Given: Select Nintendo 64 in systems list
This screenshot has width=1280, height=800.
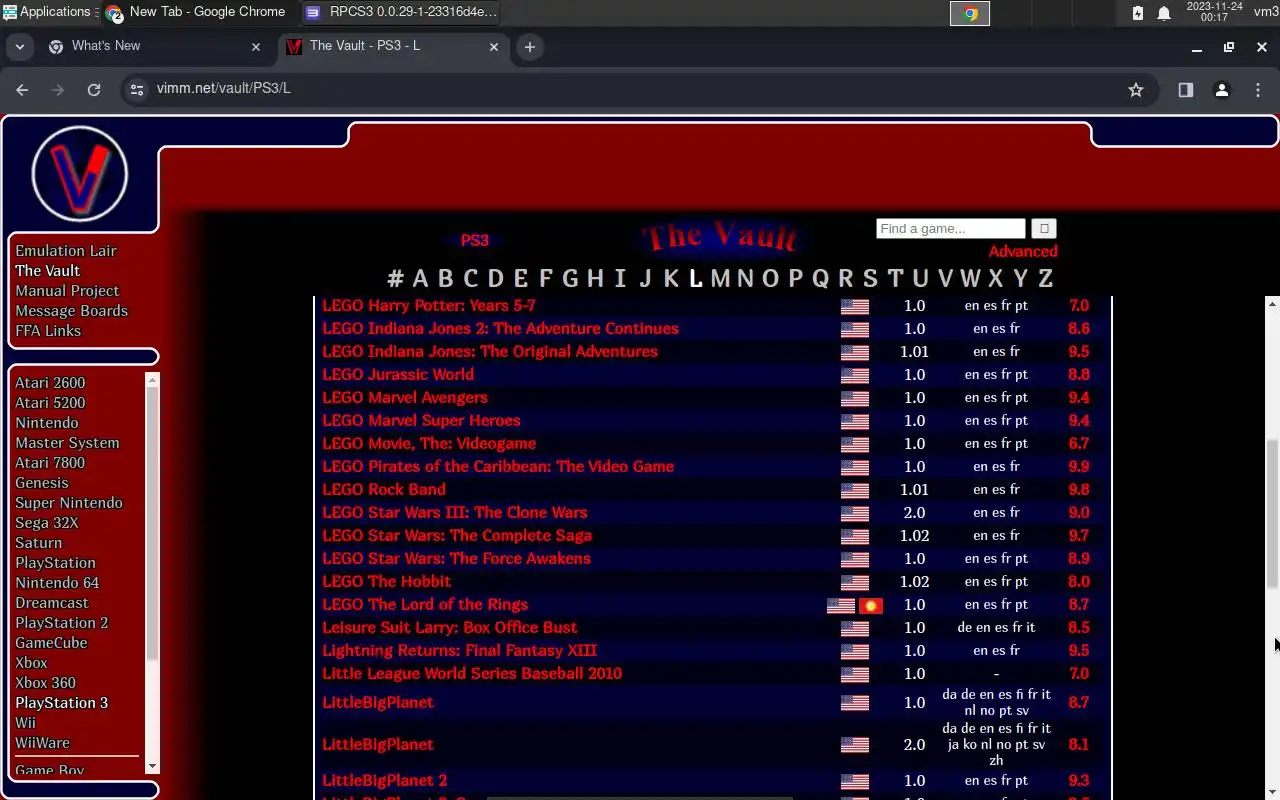Looking at the screenshot, I should [57, 583].
